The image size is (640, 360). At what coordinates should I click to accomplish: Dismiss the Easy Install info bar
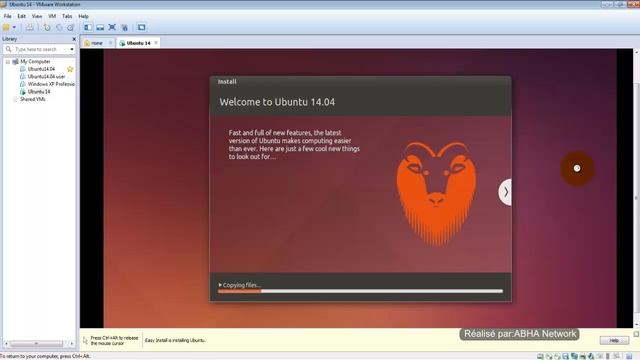636,334
